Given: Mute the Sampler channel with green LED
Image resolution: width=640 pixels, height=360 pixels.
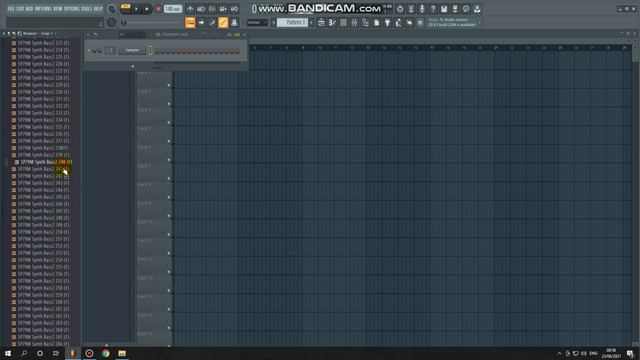Looking at the screenshot, I should (89, 51).
